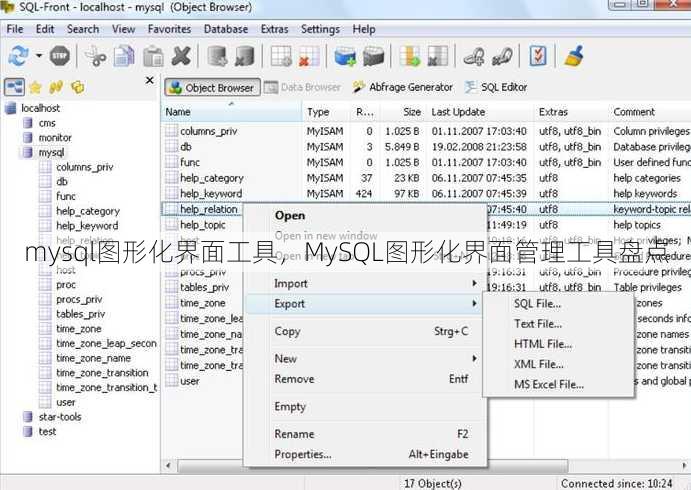Sort by the Type column header

tap(327, 112)
